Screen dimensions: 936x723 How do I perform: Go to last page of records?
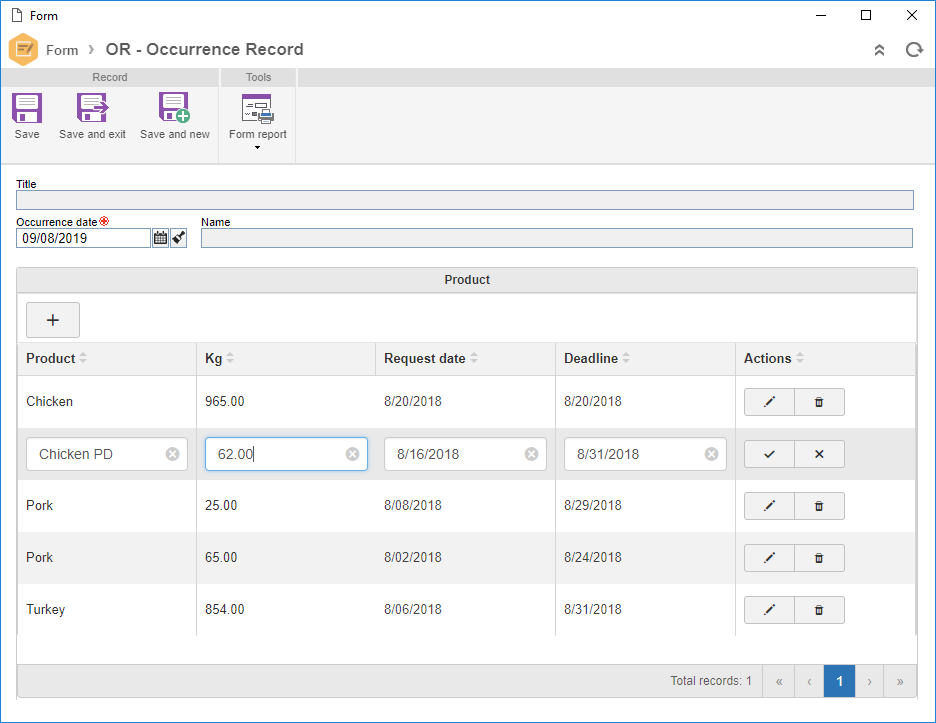click(900, 681)
